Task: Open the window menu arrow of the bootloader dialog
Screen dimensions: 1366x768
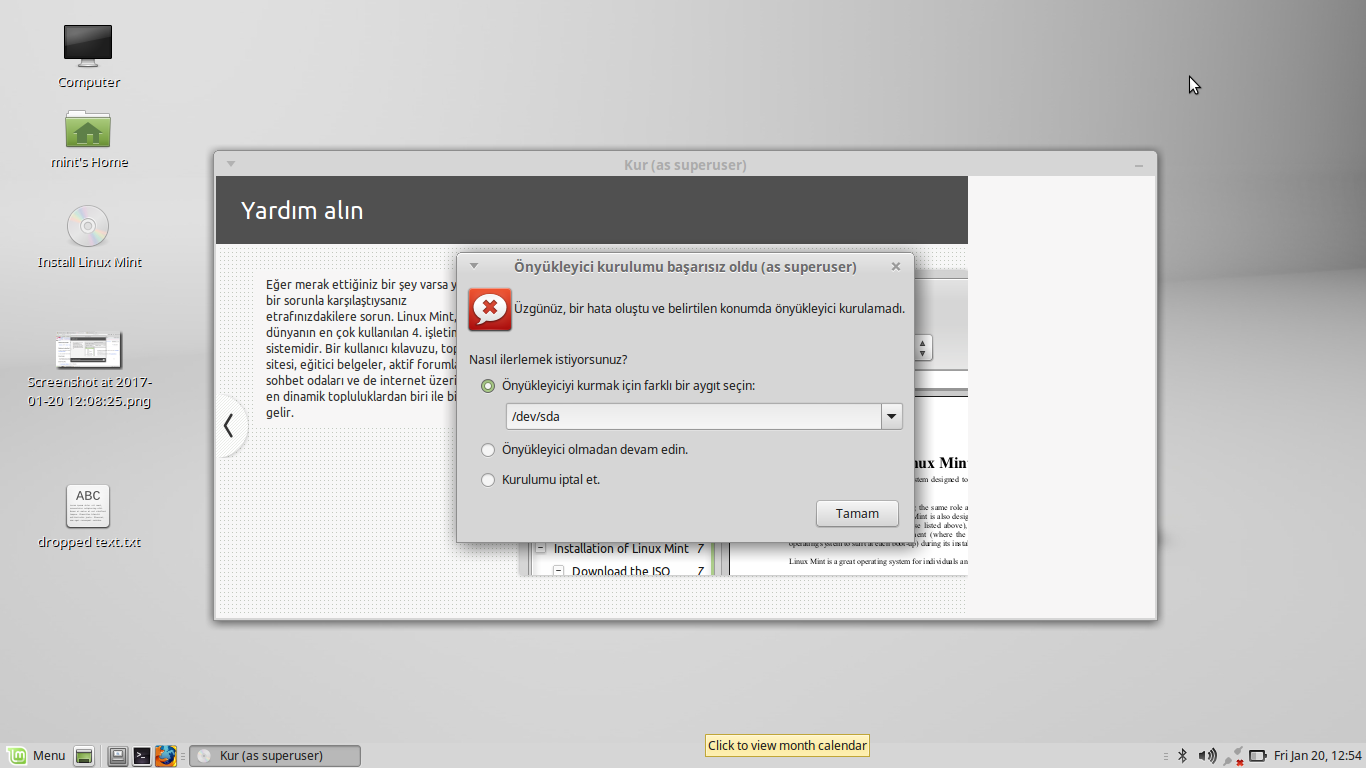Action: point(474,266)
